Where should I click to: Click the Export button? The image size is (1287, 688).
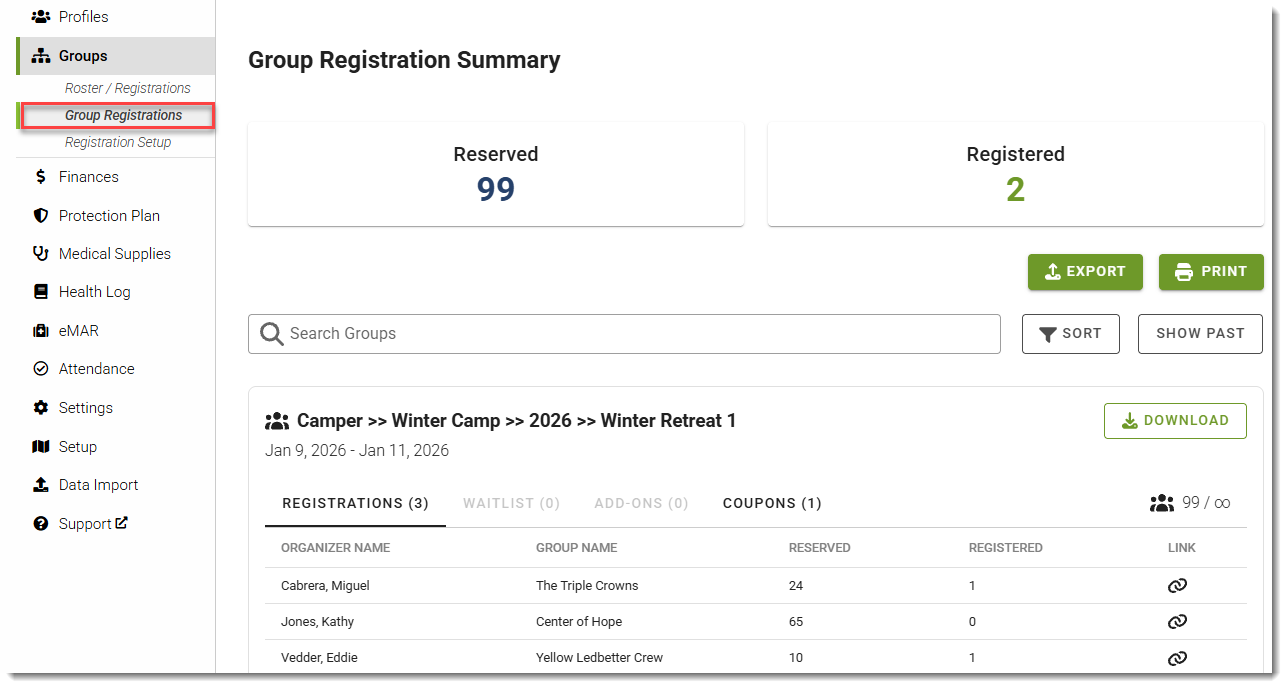pos(1085,272)
